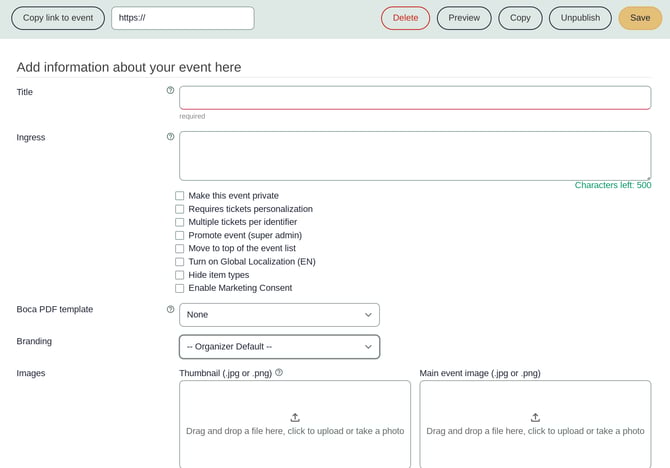Open the Boca PDF template dropdown
Viewport: 670px width, 468px height.
(x=279, y=315)
